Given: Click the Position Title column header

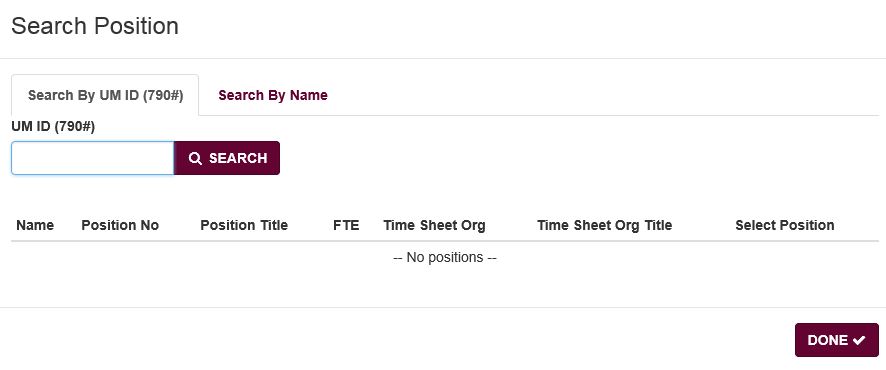Looking at the screenshot, I should pyautogui.click(x=244, y=225).
